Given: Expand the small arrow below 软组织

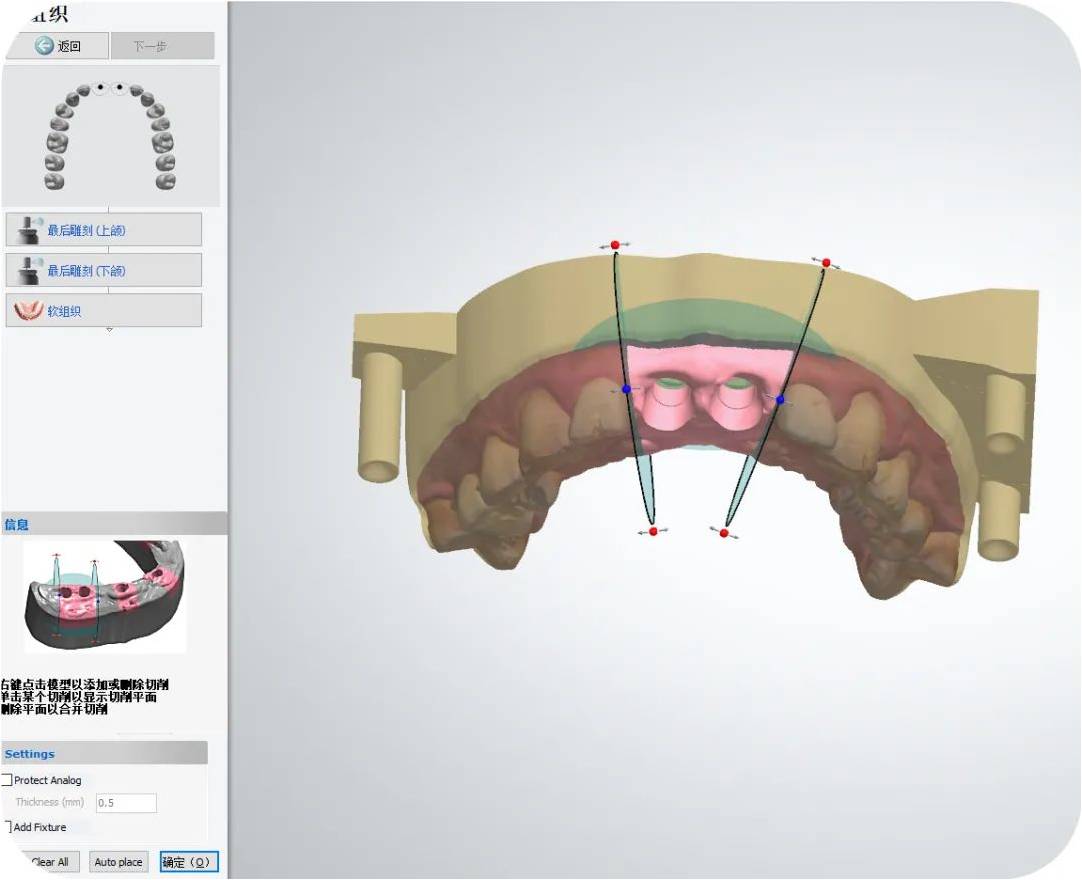Looking at the screenshot, I should tap(109, 329).
